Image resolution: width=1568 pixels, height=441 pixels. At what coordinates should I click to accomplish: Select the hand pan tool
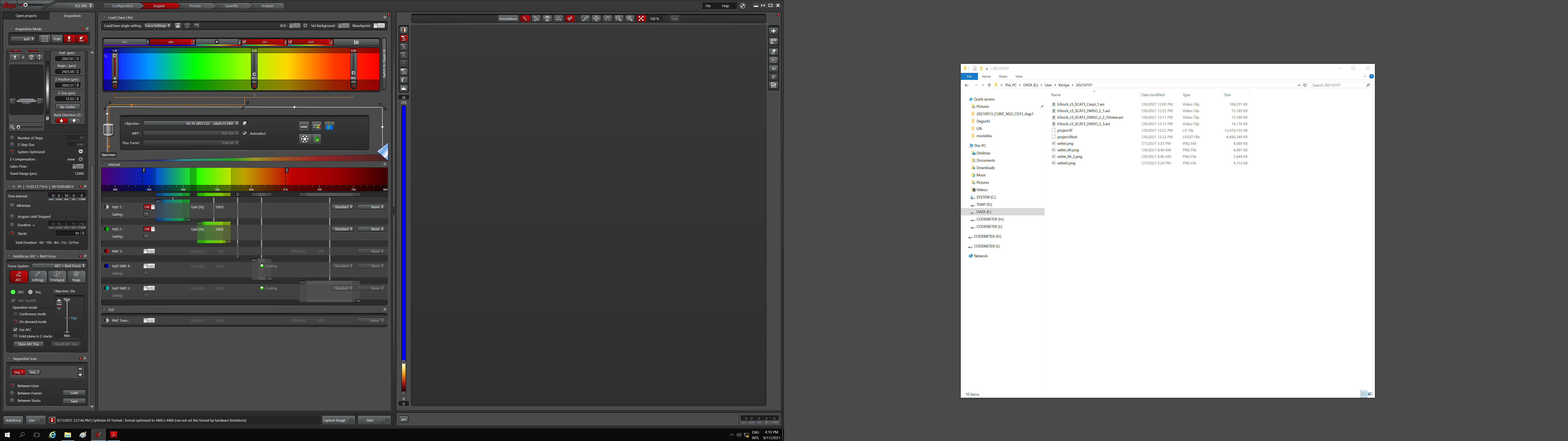click(x=607, y=19)
